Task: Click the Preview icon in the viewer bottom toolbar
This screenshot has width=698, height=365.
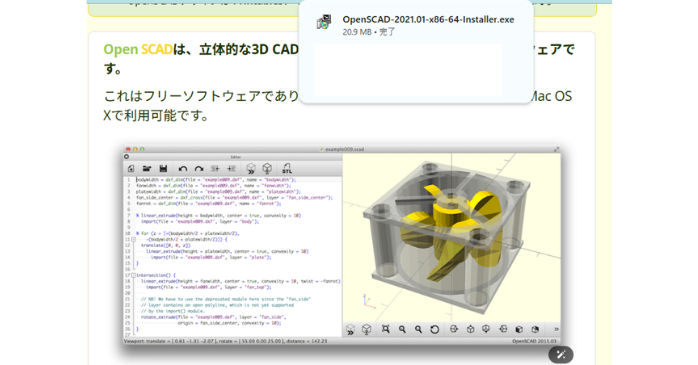Action: 350,329
